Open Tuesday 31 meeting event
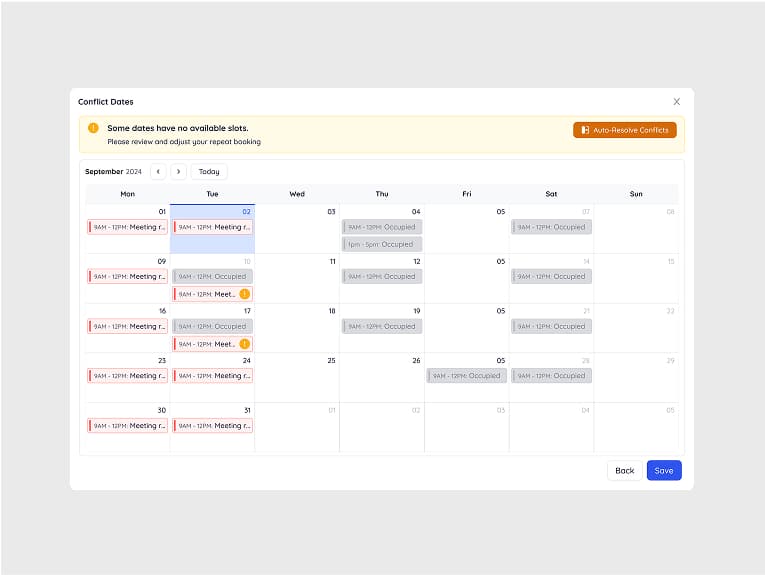 (x=212, y=426)
